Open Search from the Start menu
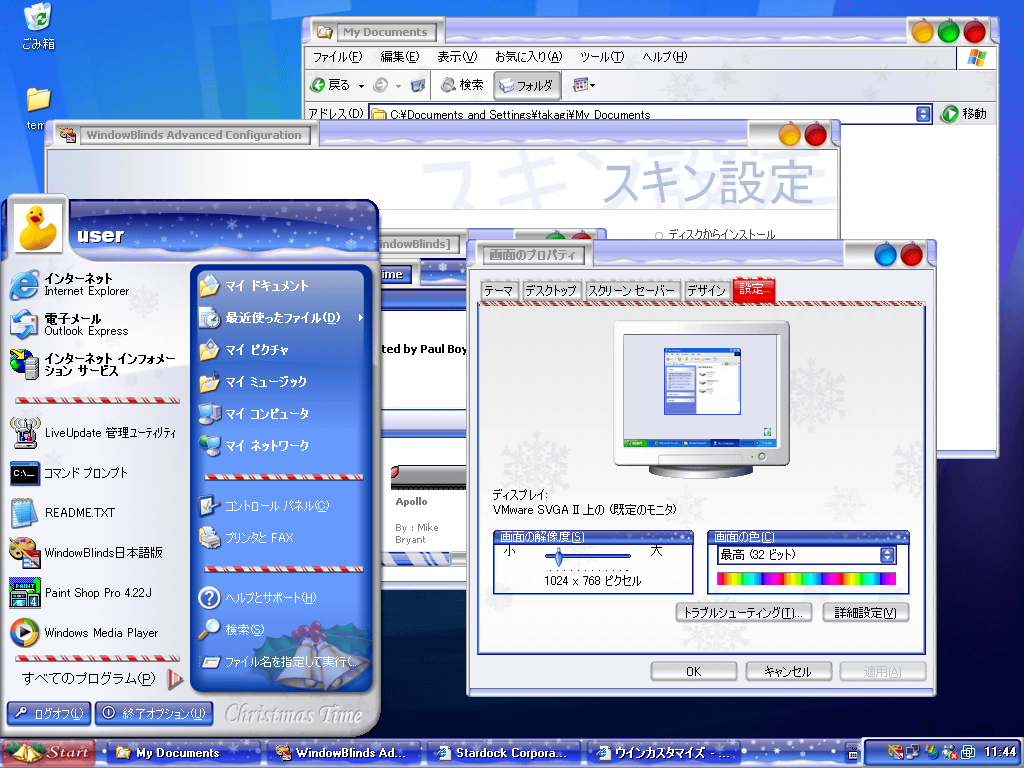Viewport: 1024px width, 768px height. [231, 630]
